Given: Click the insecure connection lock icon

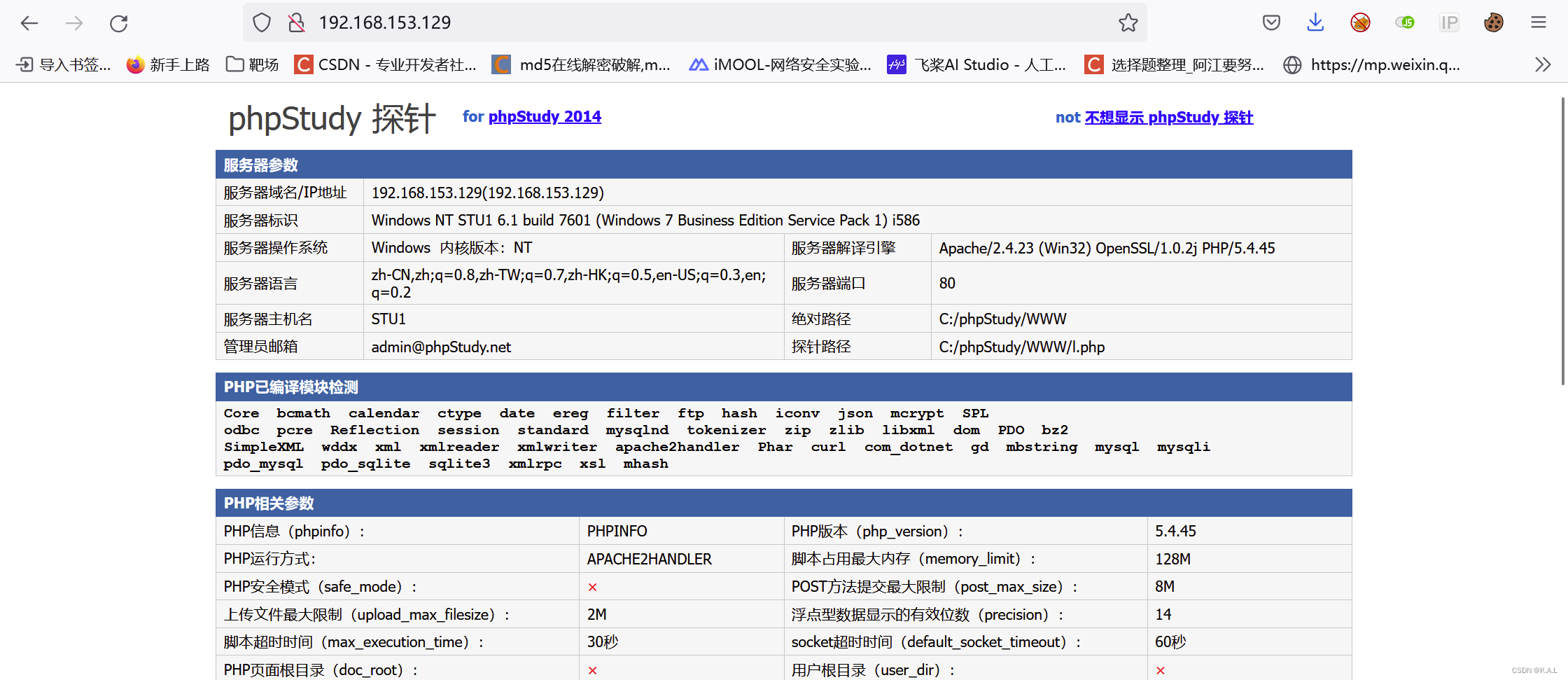Looking at the screenshot, I should [295, 22].
